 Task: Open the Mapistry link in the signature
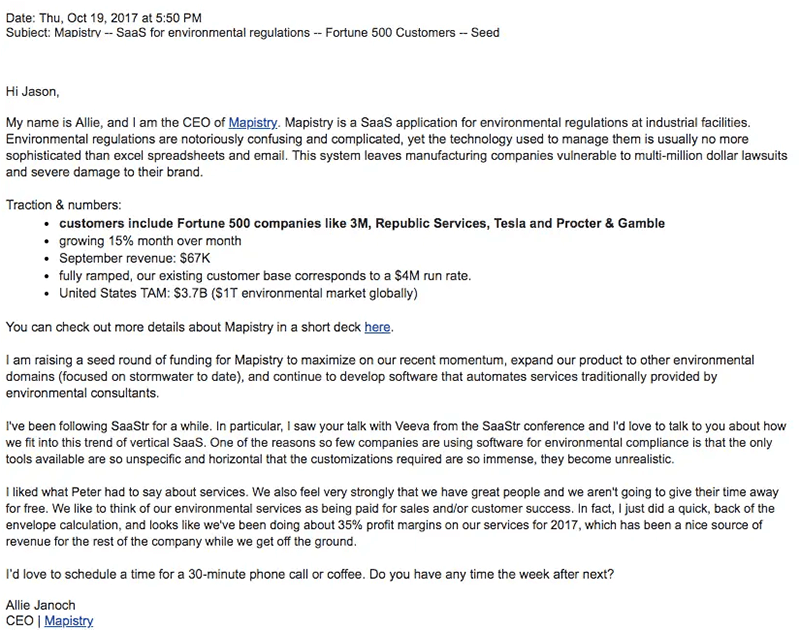click(x=68, y=621)
